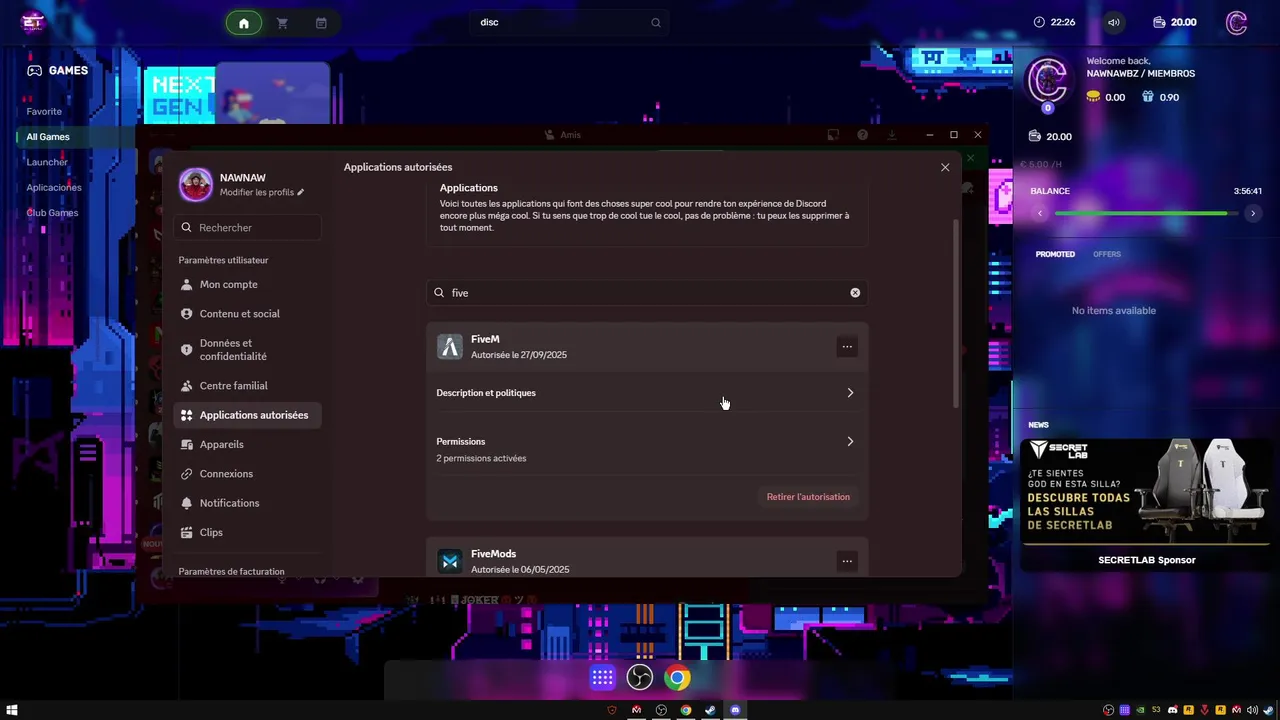Expand Description et politiques section
Screen dimensions: 1280x720
pyautogui.click(x=647, y=393)
